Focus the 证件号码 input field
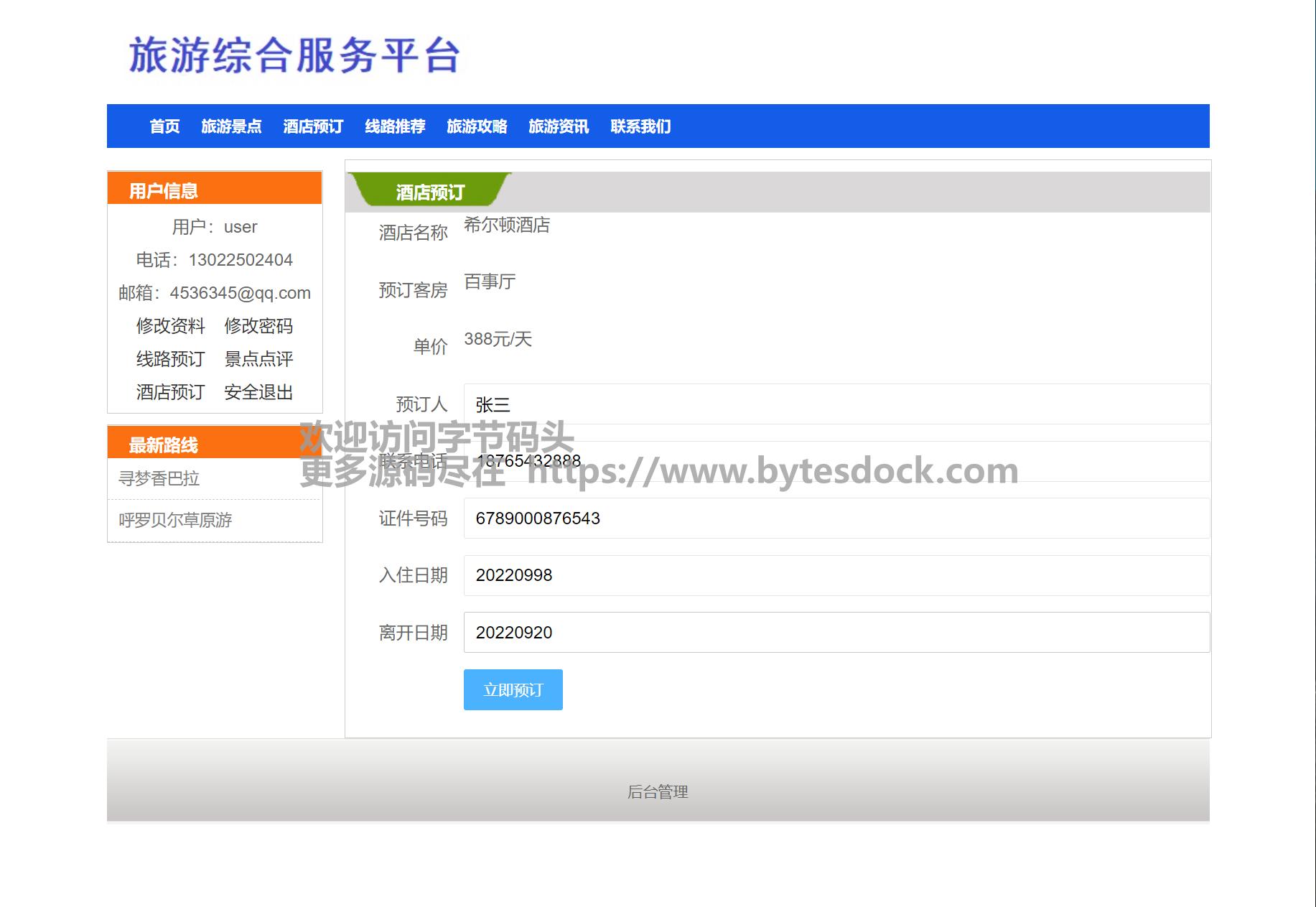 (836, 518)
